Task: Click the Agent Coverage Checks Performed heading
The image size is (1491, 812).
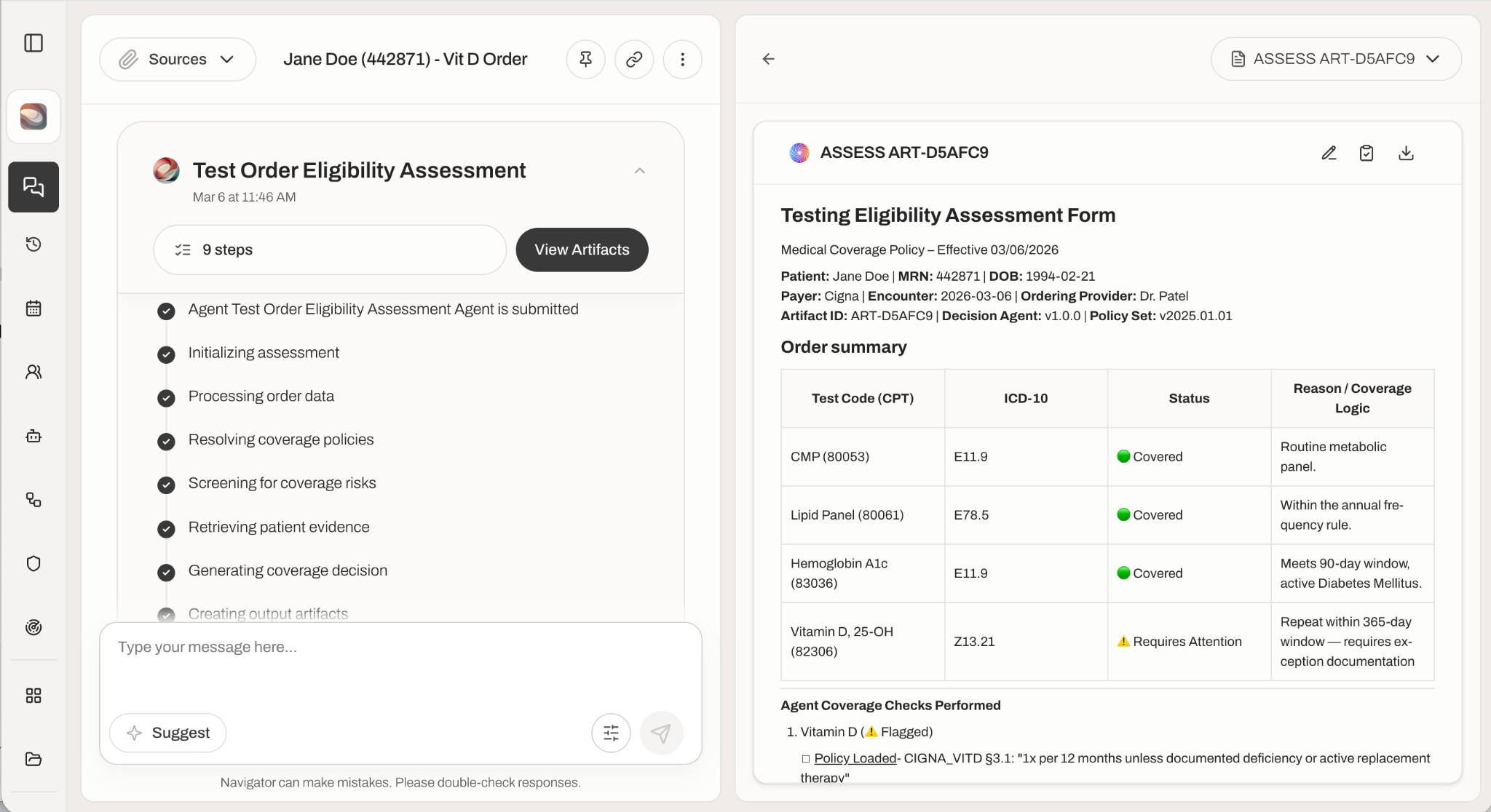Action: click(890, 705)
